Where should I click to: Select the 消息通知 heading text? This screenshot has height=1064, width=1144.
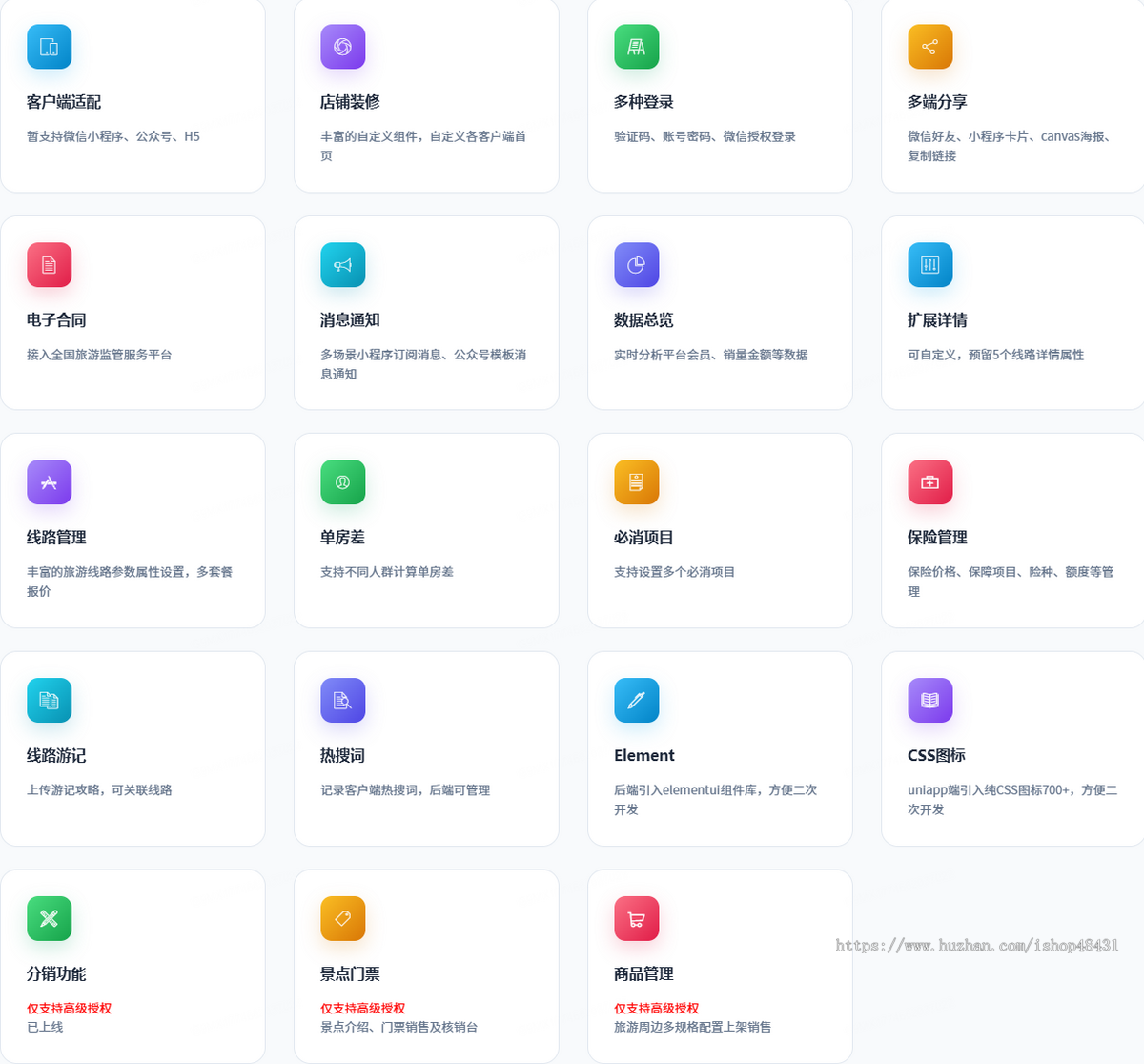[350, 320]
